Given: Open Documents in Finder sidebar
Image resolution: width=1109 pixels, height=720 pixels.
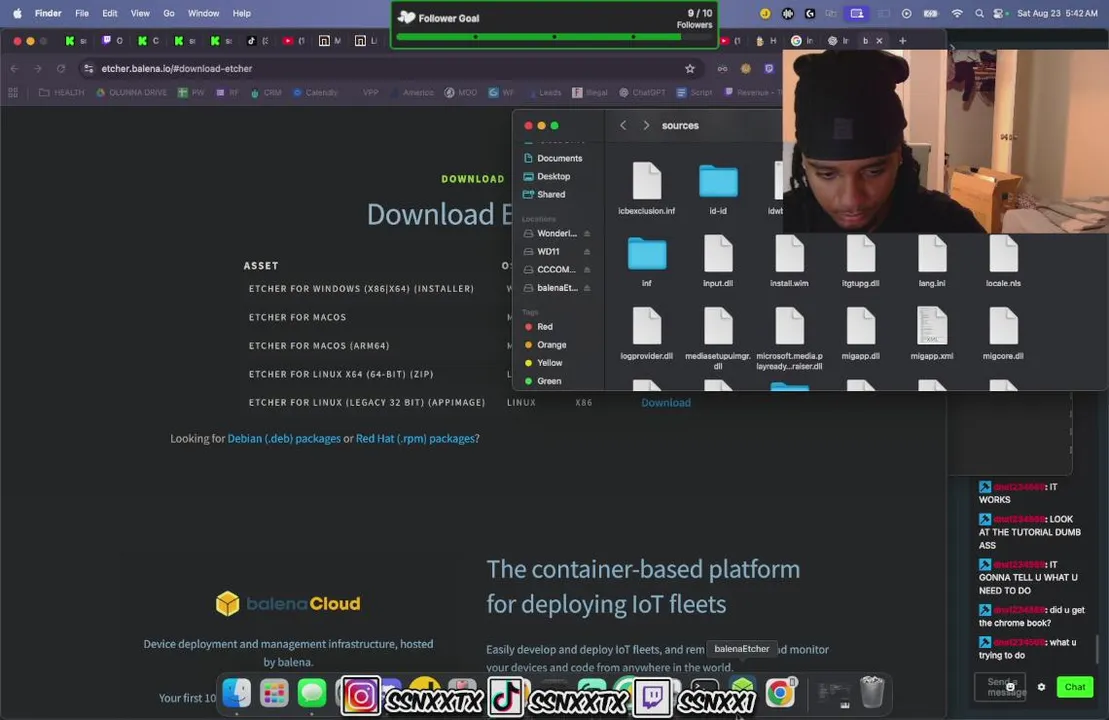Looking at the screenshot, I should click(x=552, y=158).
